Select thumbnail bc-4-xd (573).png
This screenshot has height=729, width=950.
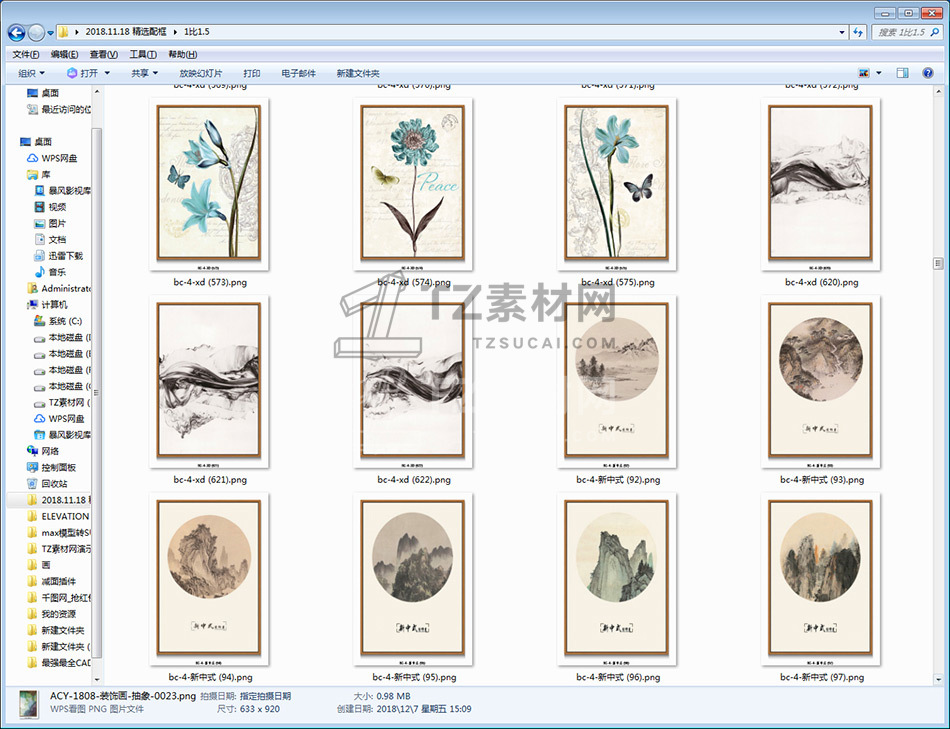pos(209,183)
